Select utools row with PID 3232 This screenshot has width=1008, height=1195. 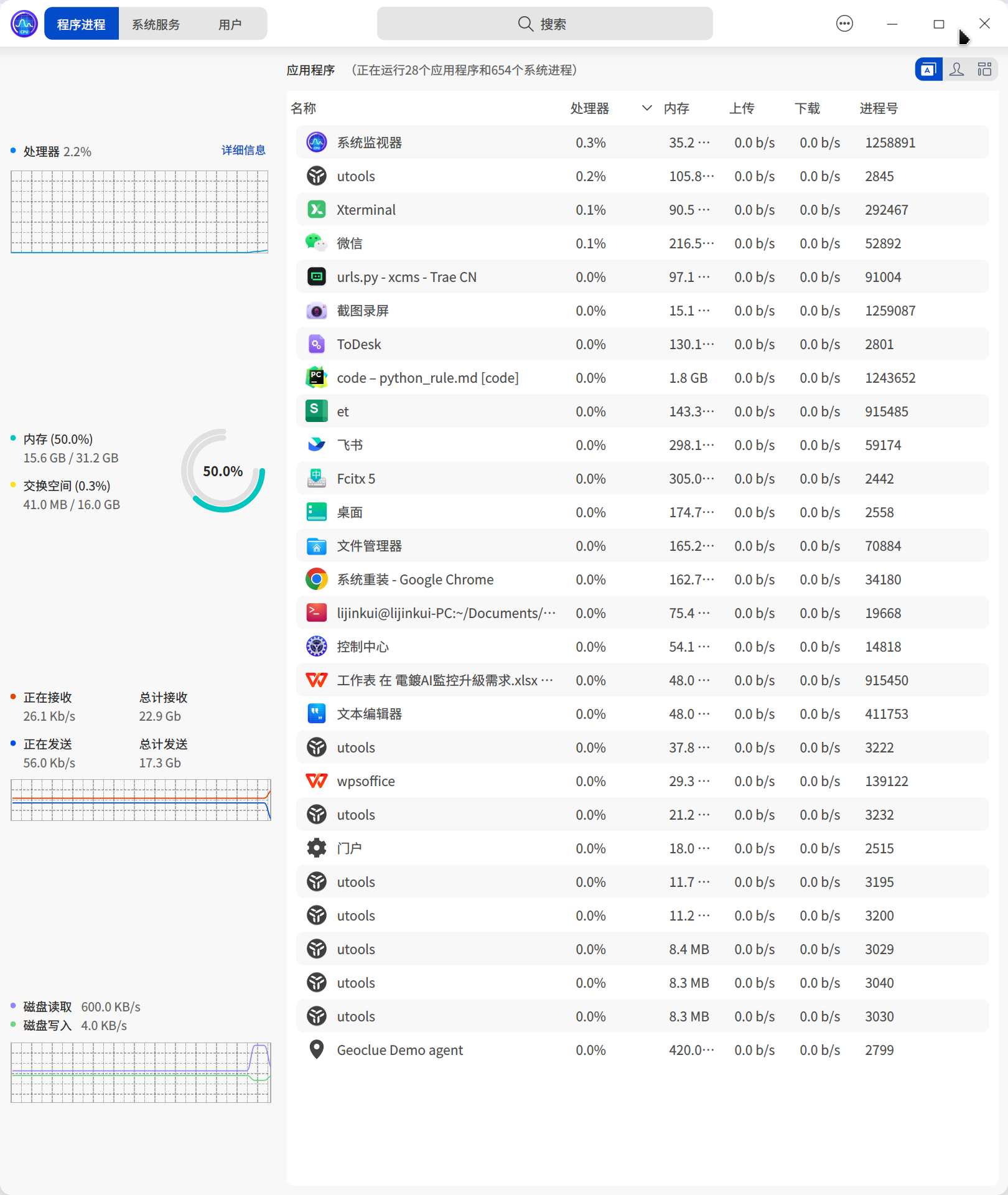pyautogui.click(x=642, y=815)
